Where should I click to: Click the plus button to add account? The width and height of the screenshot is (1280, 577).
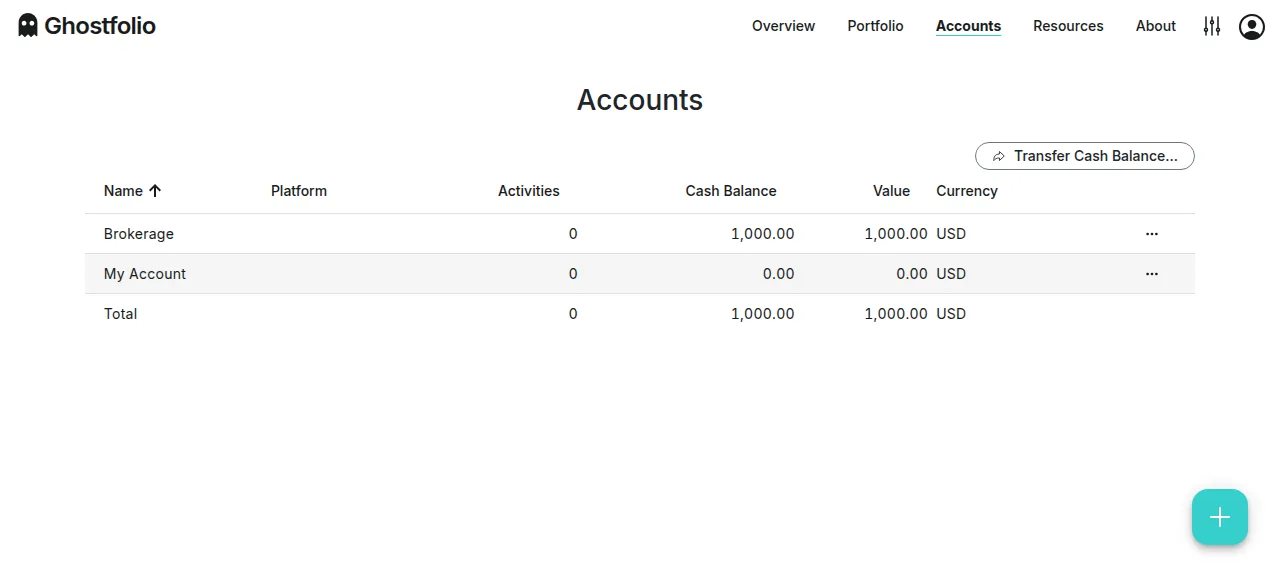1220,517
